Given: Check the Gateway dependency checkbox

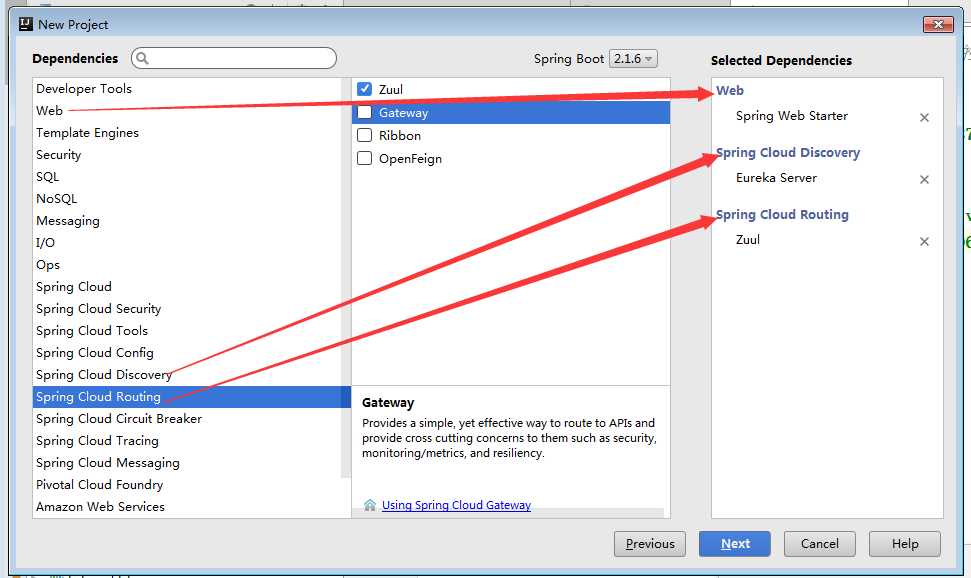Looking at the screenshot, I should click(x=364, y=112).
